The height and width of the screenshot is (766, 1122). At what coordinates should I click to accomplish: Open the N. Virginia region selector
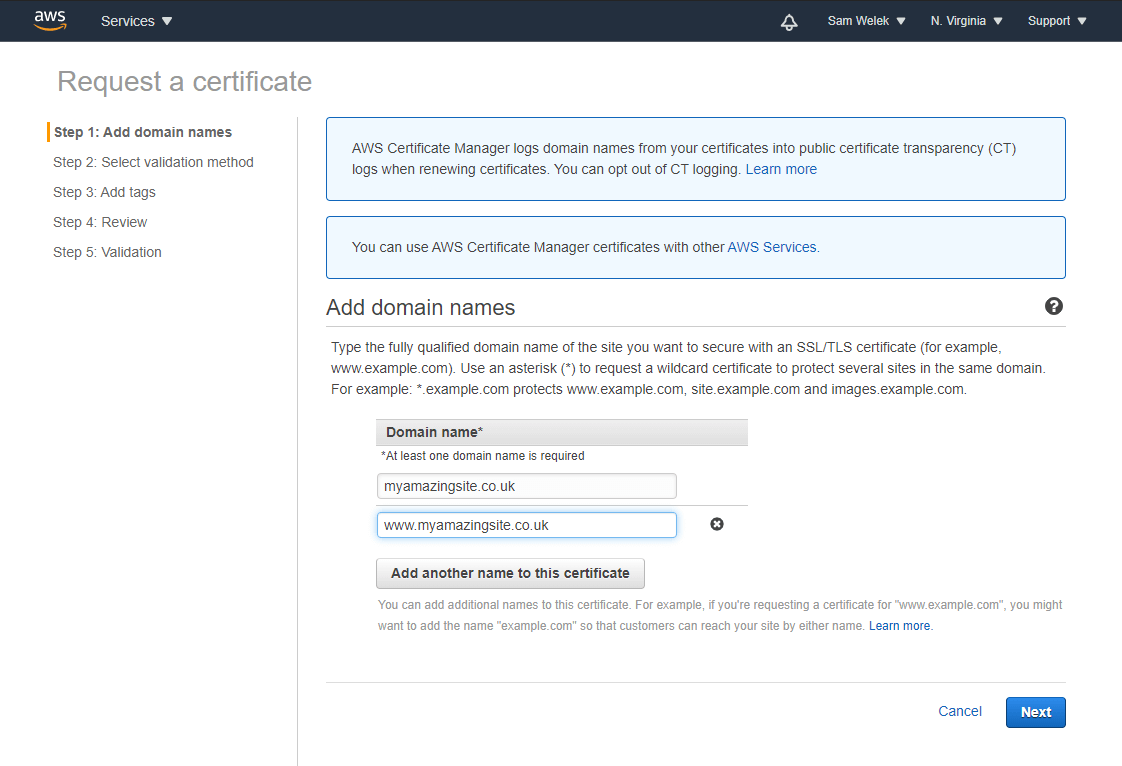966,21
